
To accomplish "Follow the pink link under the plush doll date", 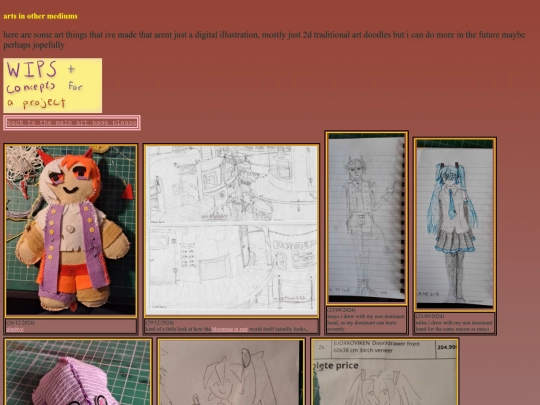I will pyautogui.click(x=15, y=329).
